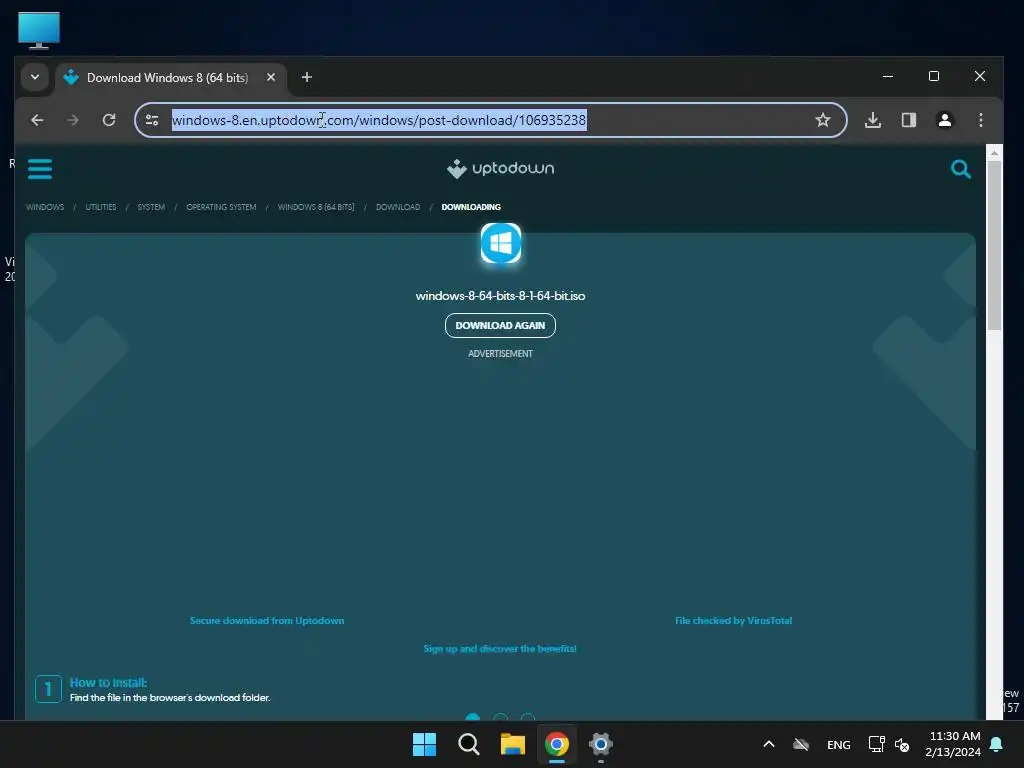Open Chrome three-dot menu
Screen dimensions: 1024x768
point(980,120)
